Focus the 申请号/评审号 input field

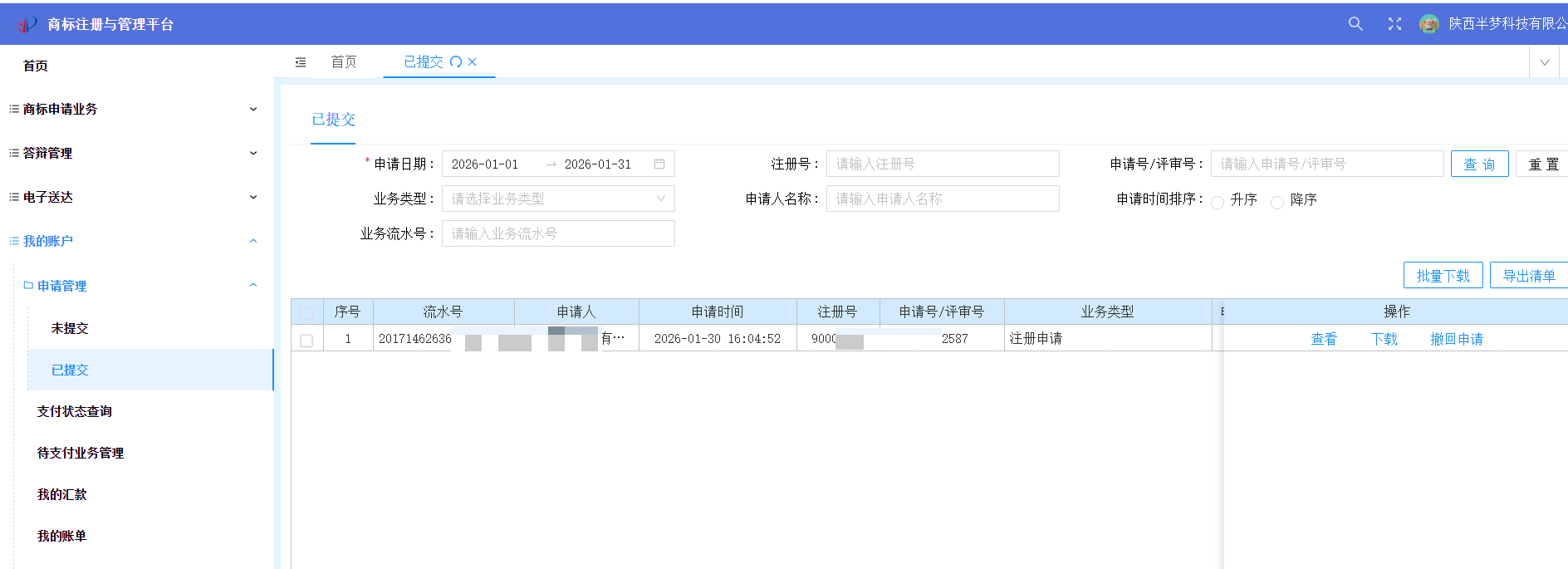point(1327,164)
